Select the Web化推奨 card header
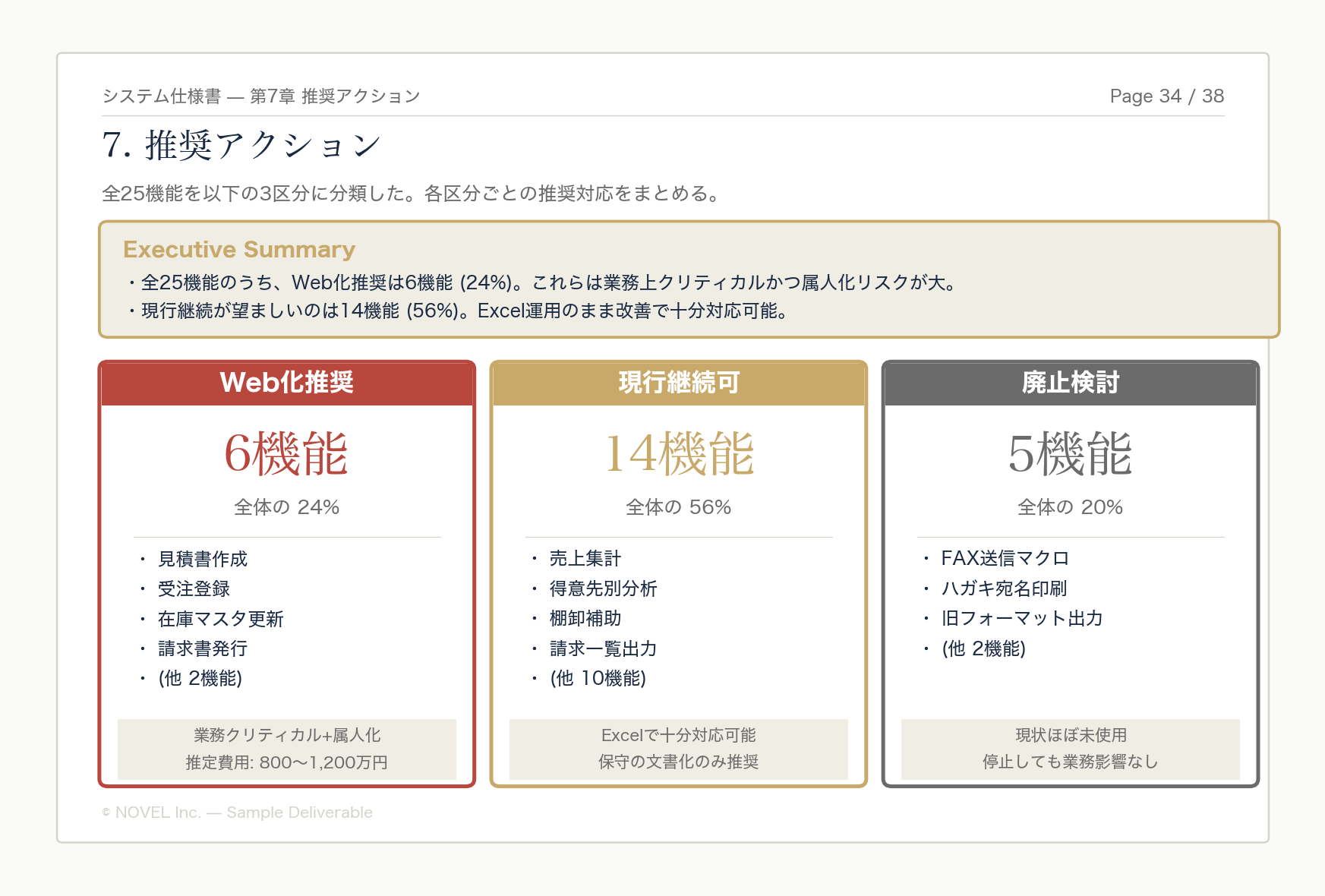1325x896 pixels. pyautogui.click(x=287, y=383)
